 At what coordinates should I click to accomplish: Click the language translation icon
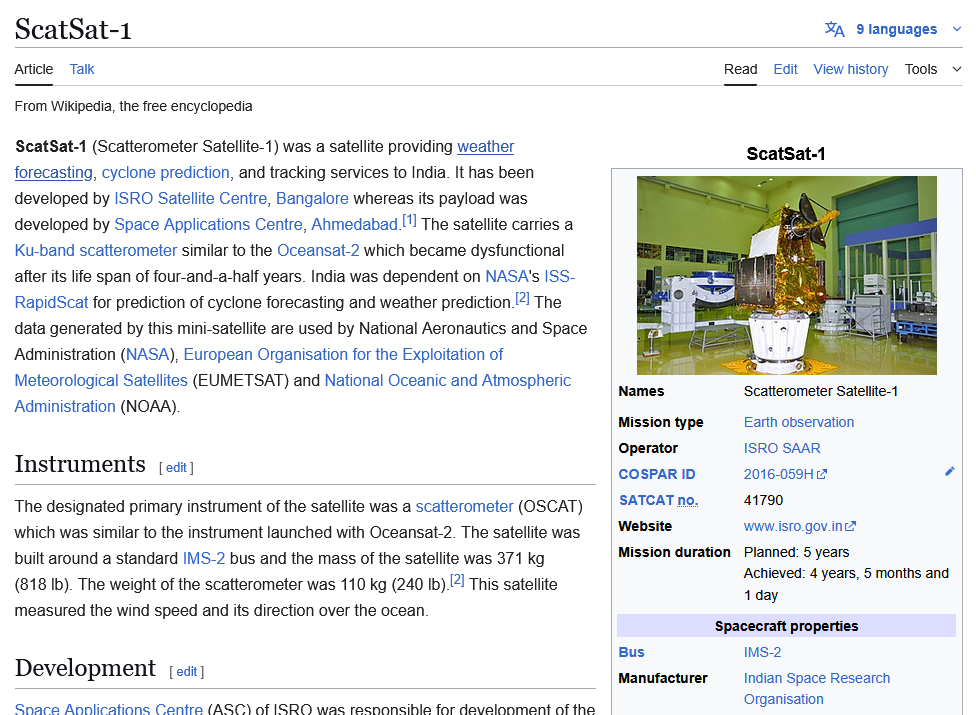pos(834,29)
